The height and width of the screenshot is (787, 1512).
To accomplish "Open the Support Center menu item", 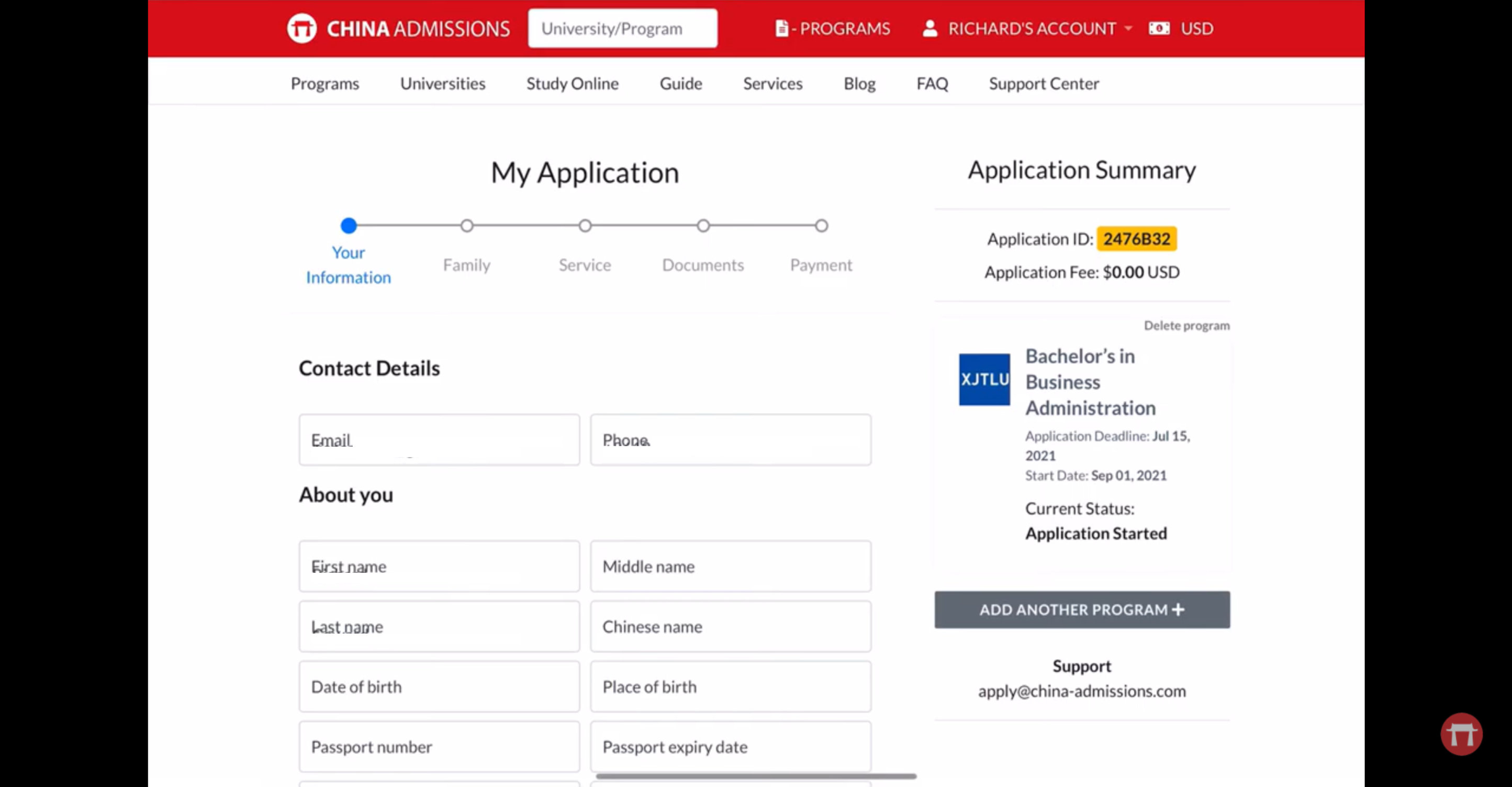I will coord(1044,83).
